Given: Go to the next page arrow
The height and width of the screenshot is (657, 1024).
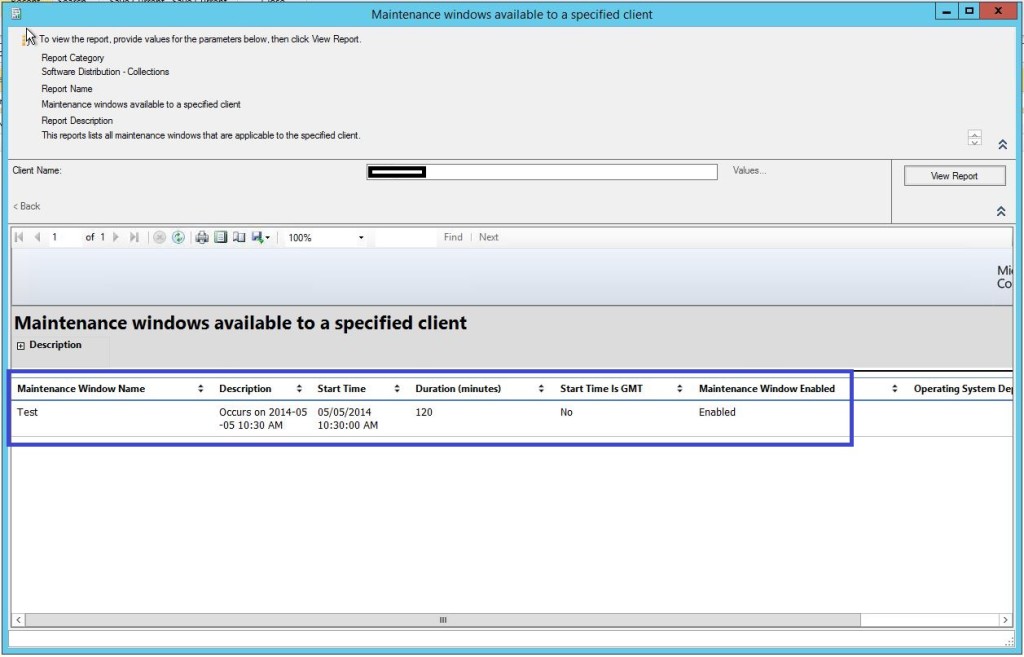Looking at the screenshot, I should 116,238.
